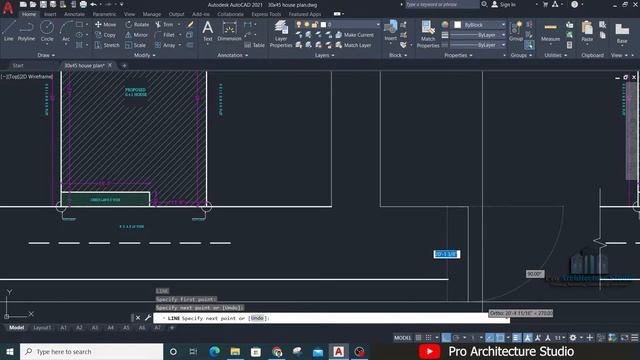Click Sign In
Viewport: 640px width, 360px height.
(504, 4)
